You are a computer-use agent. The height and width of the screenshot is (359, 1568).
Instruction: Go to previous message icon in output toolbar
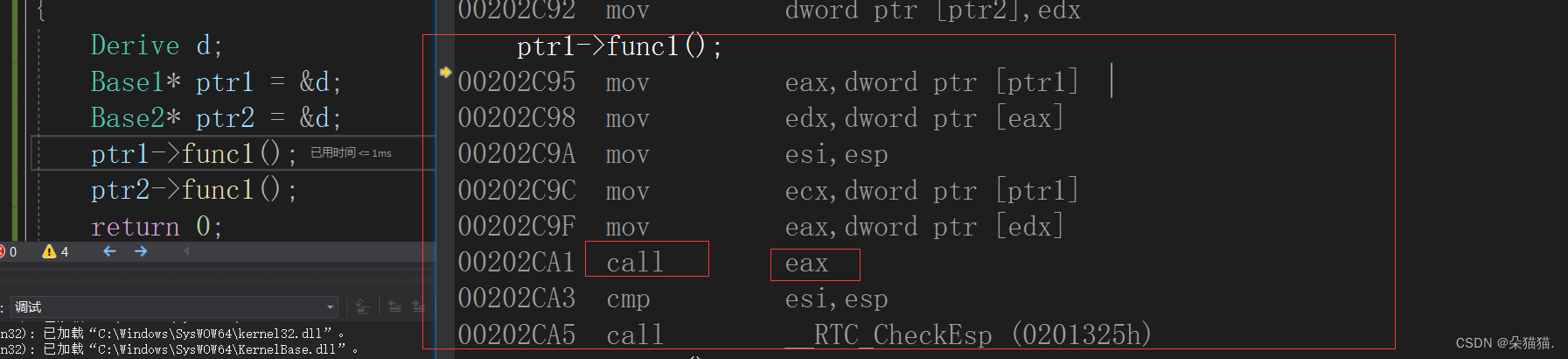394,306
